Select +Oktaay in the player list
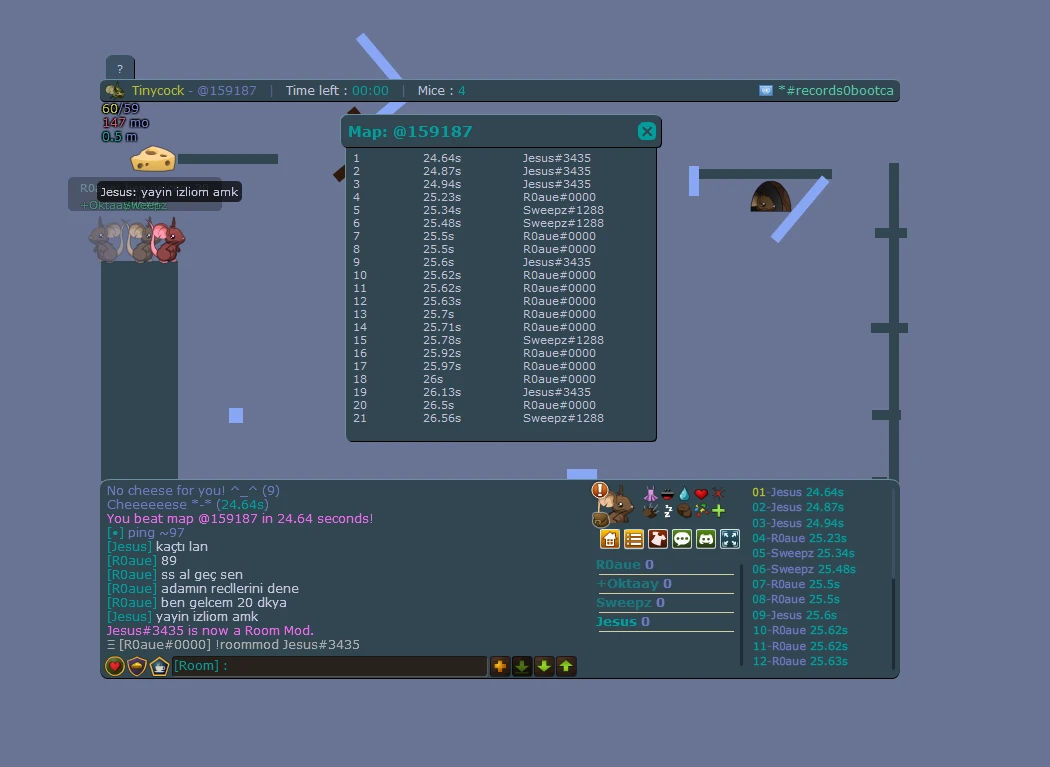Screen dimensions: 1050x767 (633, 583)
